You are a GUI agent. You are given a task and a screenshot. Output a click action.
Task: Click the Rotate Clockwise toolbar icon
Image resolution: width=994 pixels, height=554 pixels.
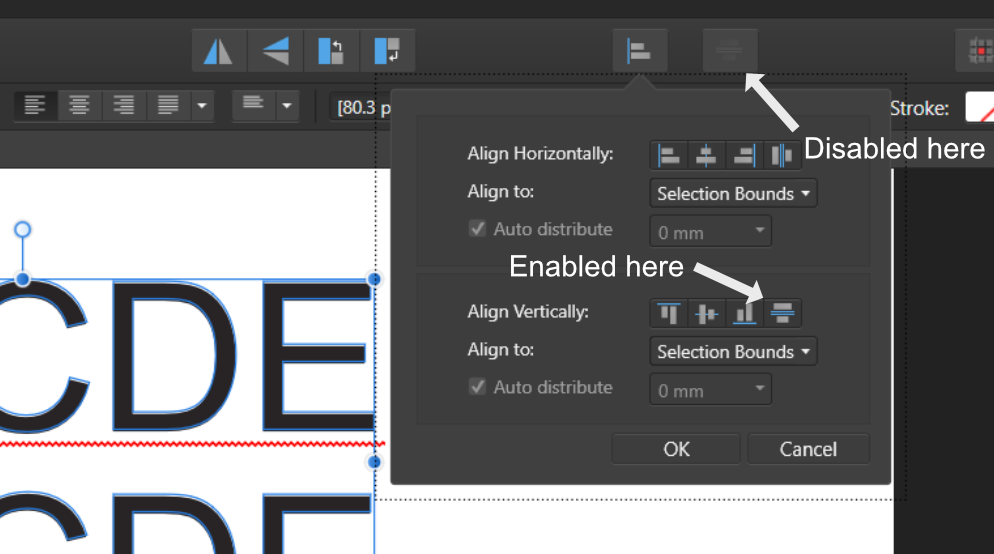pyautogui.click(x=387, y=51)
